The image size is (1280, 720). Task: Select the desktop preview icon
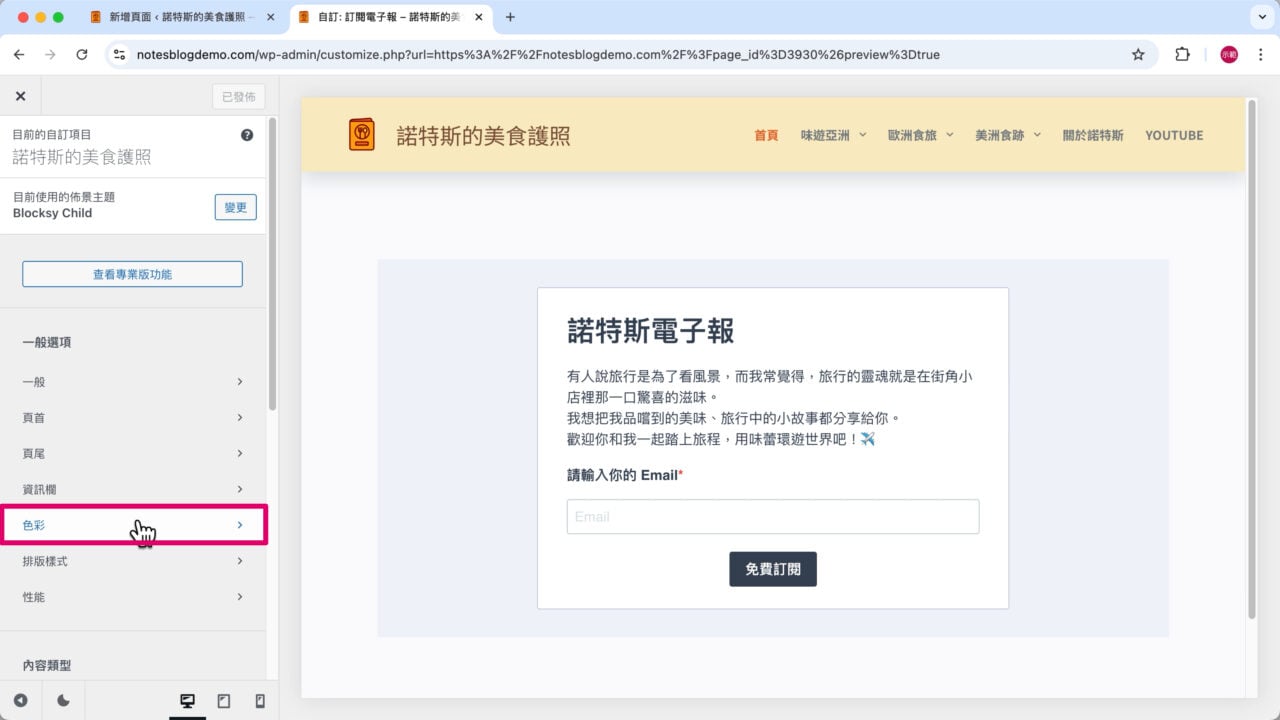coord(188,701)
